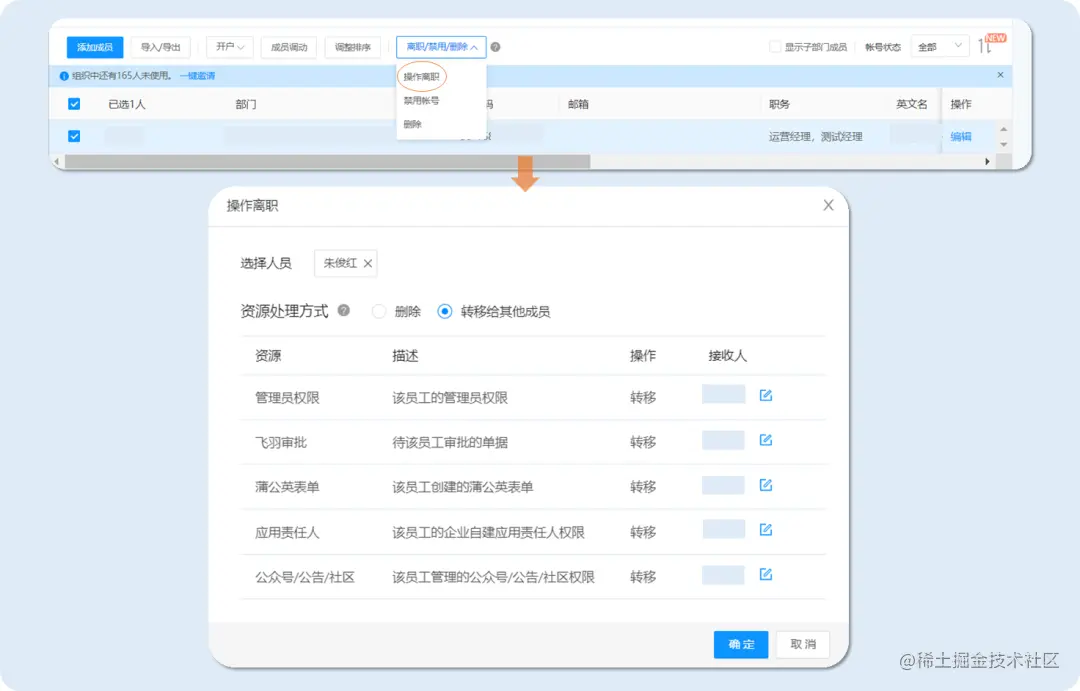
Task: Collapse the 离职/禁用/删除 dropdown
Action: click(441, 47)
